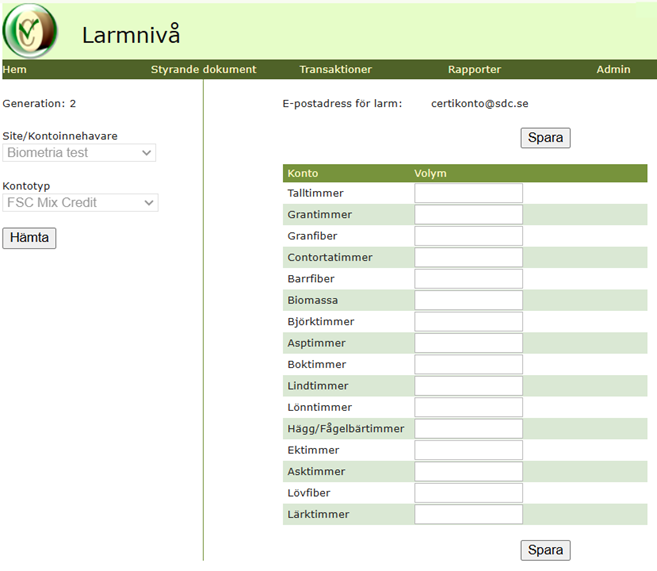Image resolution: width=657 pixels, height=571 pixels.
Task: Focus the Boktimmer volume field
Action: [x=468, y=364]
